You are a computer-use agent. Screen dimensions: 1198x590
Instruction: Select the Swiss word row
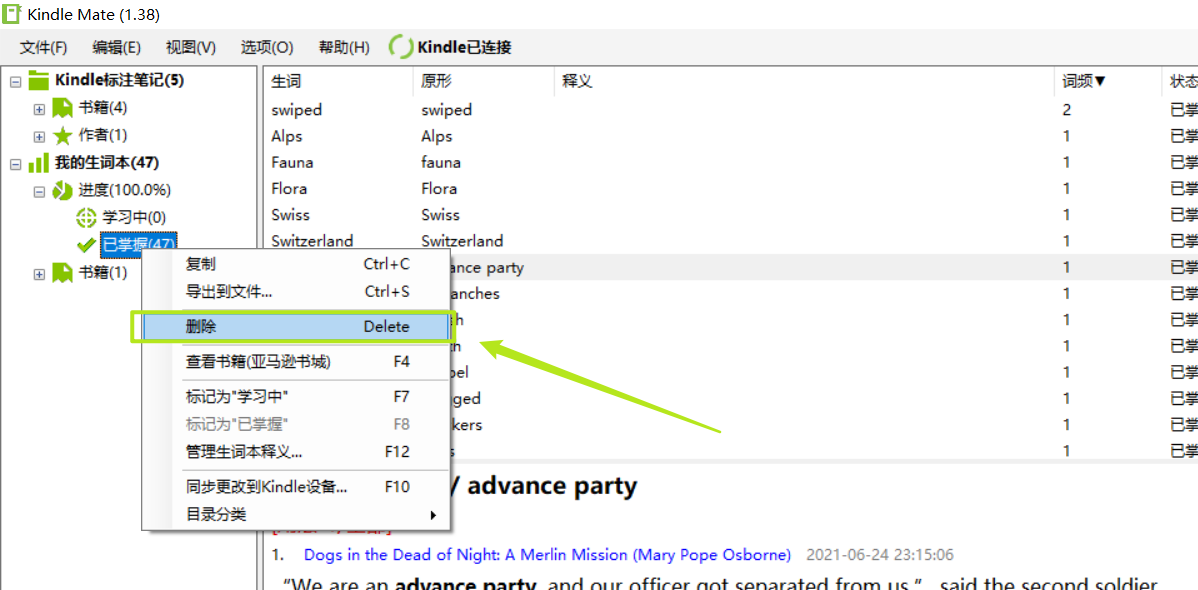pyautogui.click(x=730, y=215)
